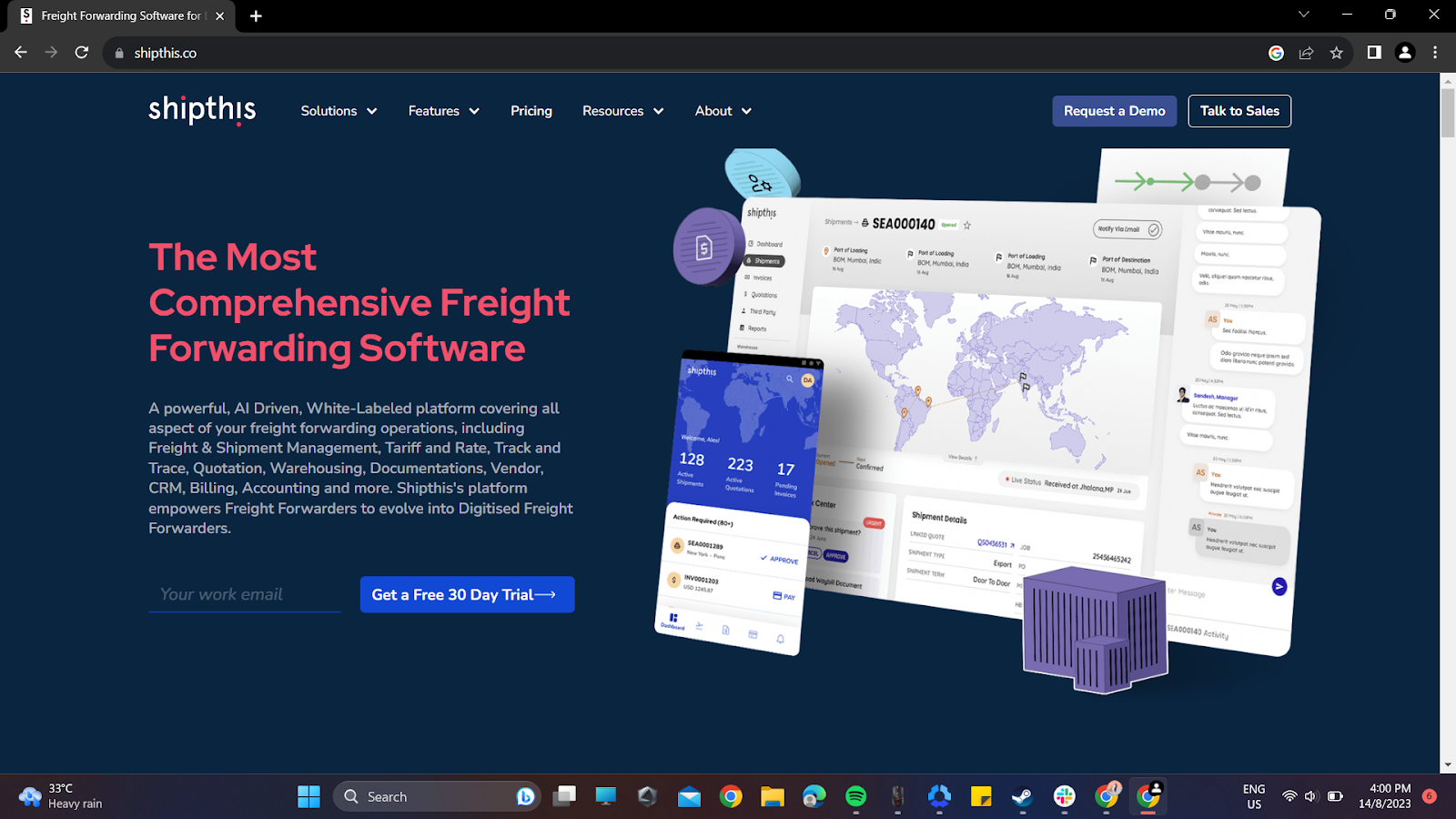The height and width of the screenshot is (819, 1456).
Task: Switch to the Freight Forwarding Software tab
Action: point(118,15)
